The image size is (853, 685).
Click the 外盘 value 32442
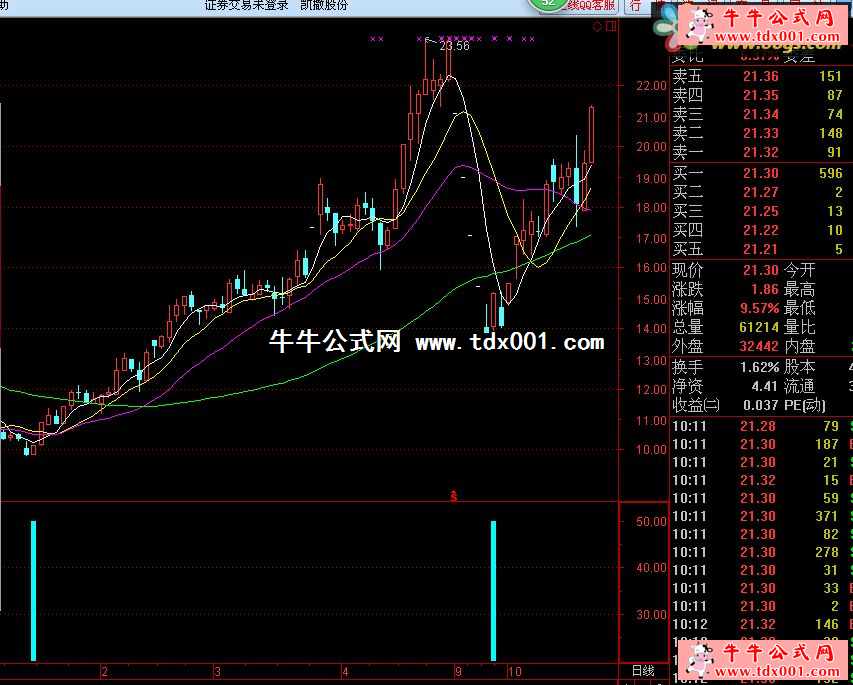tap(759, 346)
